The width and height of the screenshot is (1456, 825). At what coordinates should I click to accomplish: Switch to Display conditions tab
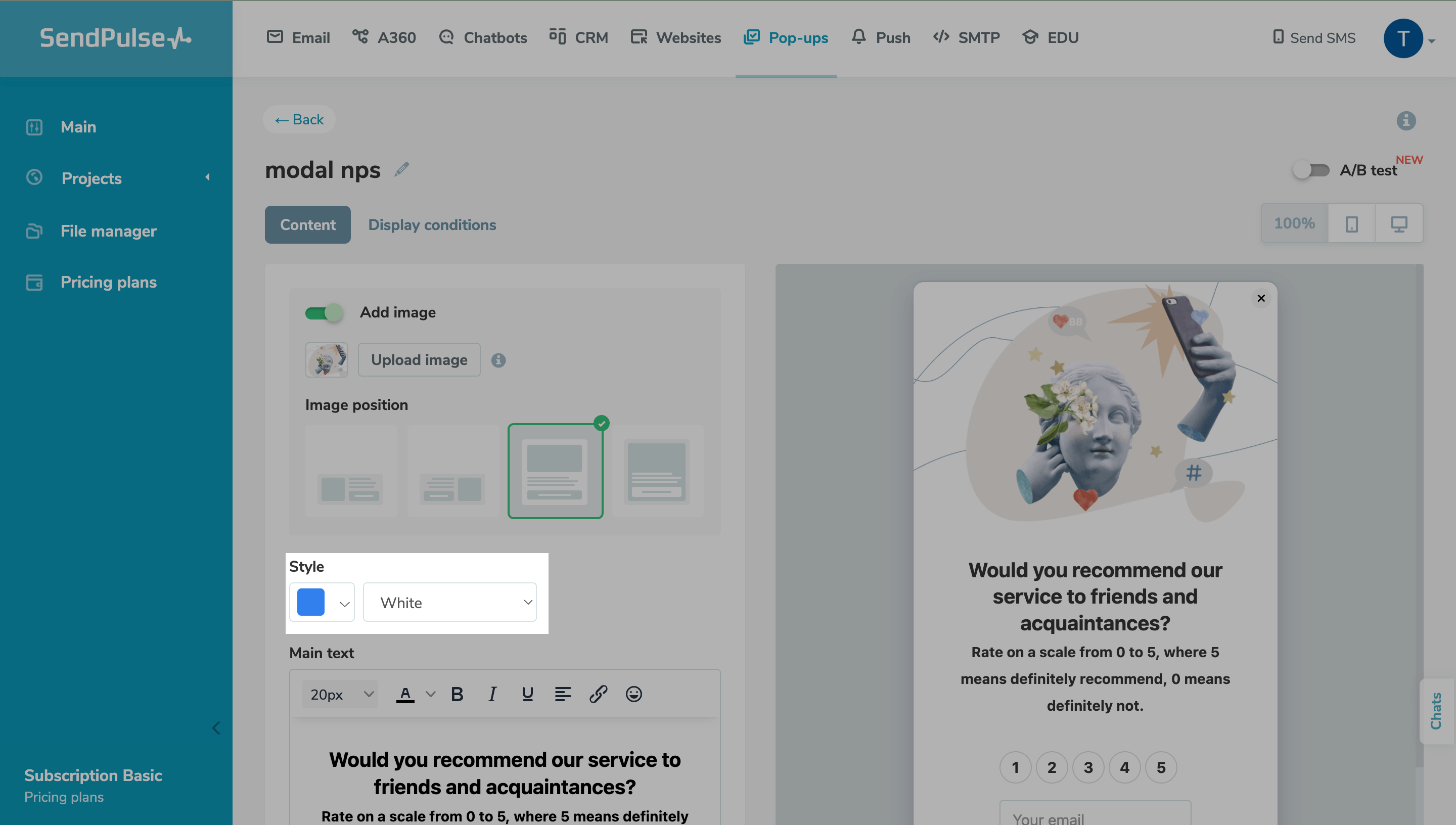[x=432, y=225]
